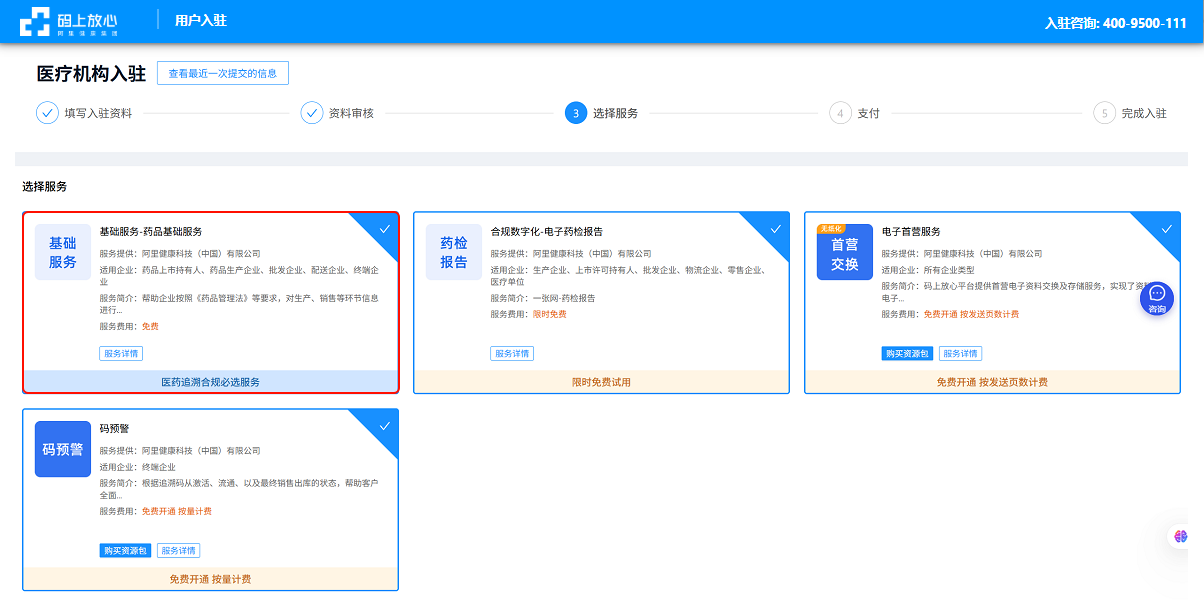The image size is (1204, 613).
Task: Click 查看最近一次提交的信息 button
Action: click(x=223, y=73)
